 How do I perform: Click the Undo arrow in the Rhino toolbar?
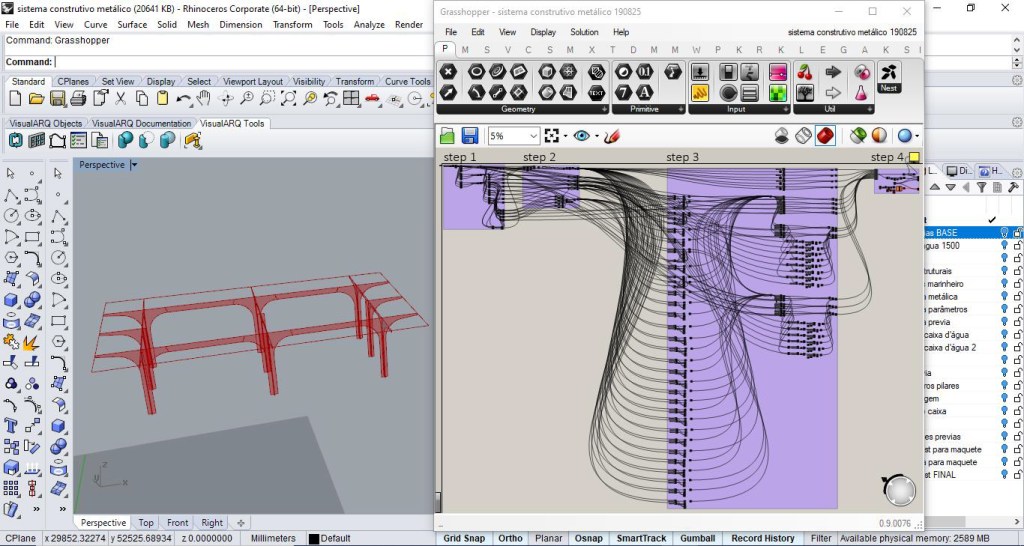coord(183,98)
